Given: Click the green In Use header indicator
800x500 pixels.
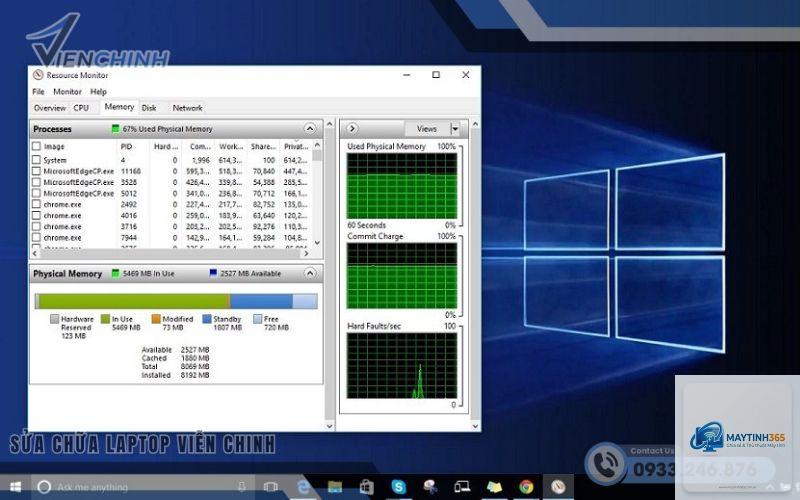Looking at the screenshot, I should click(x=115, y=273).
